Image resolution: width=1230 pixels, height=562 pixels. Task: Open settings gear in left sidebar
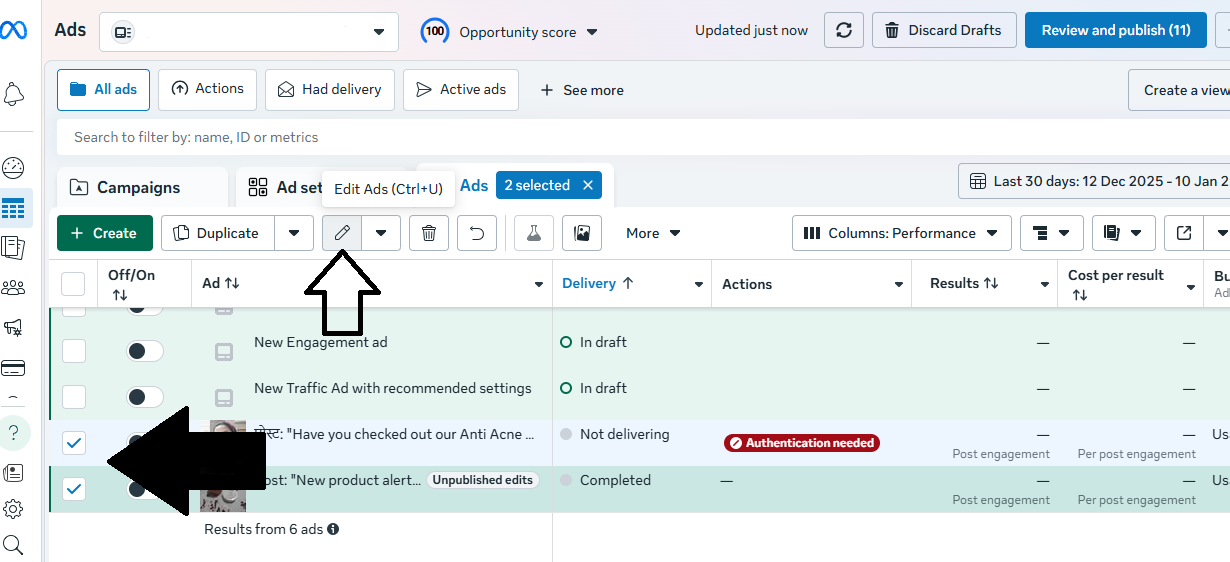13,509
